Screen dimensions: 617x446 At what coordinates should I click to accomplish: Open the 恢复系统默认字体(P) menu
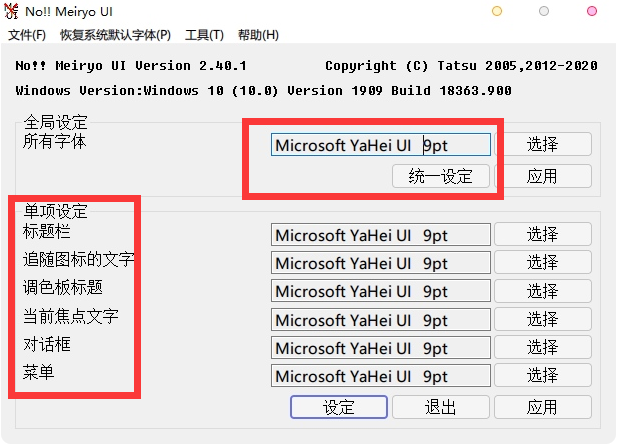(x=115, y=35)
